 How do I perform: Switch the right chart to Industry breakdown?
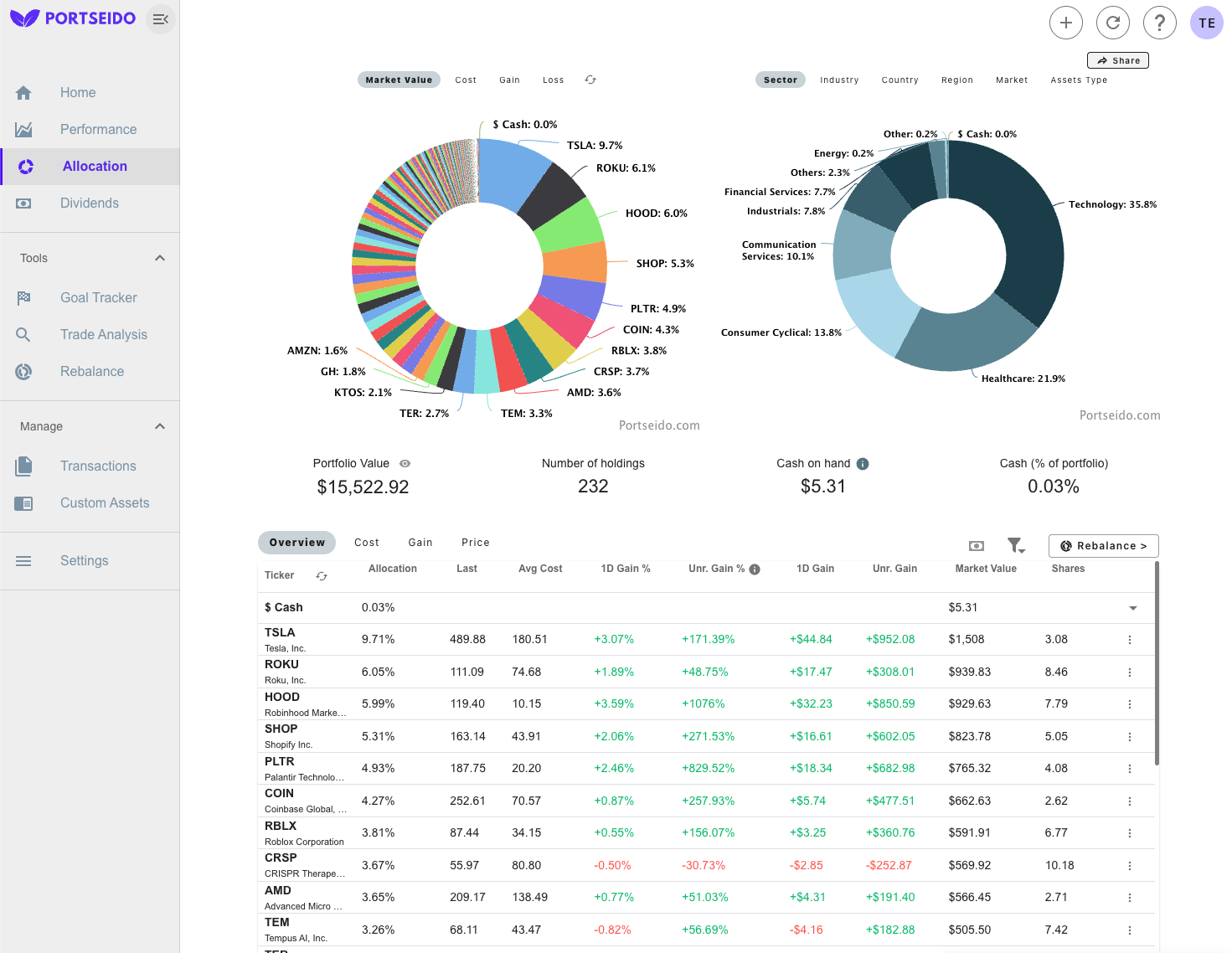pos(839,80)
